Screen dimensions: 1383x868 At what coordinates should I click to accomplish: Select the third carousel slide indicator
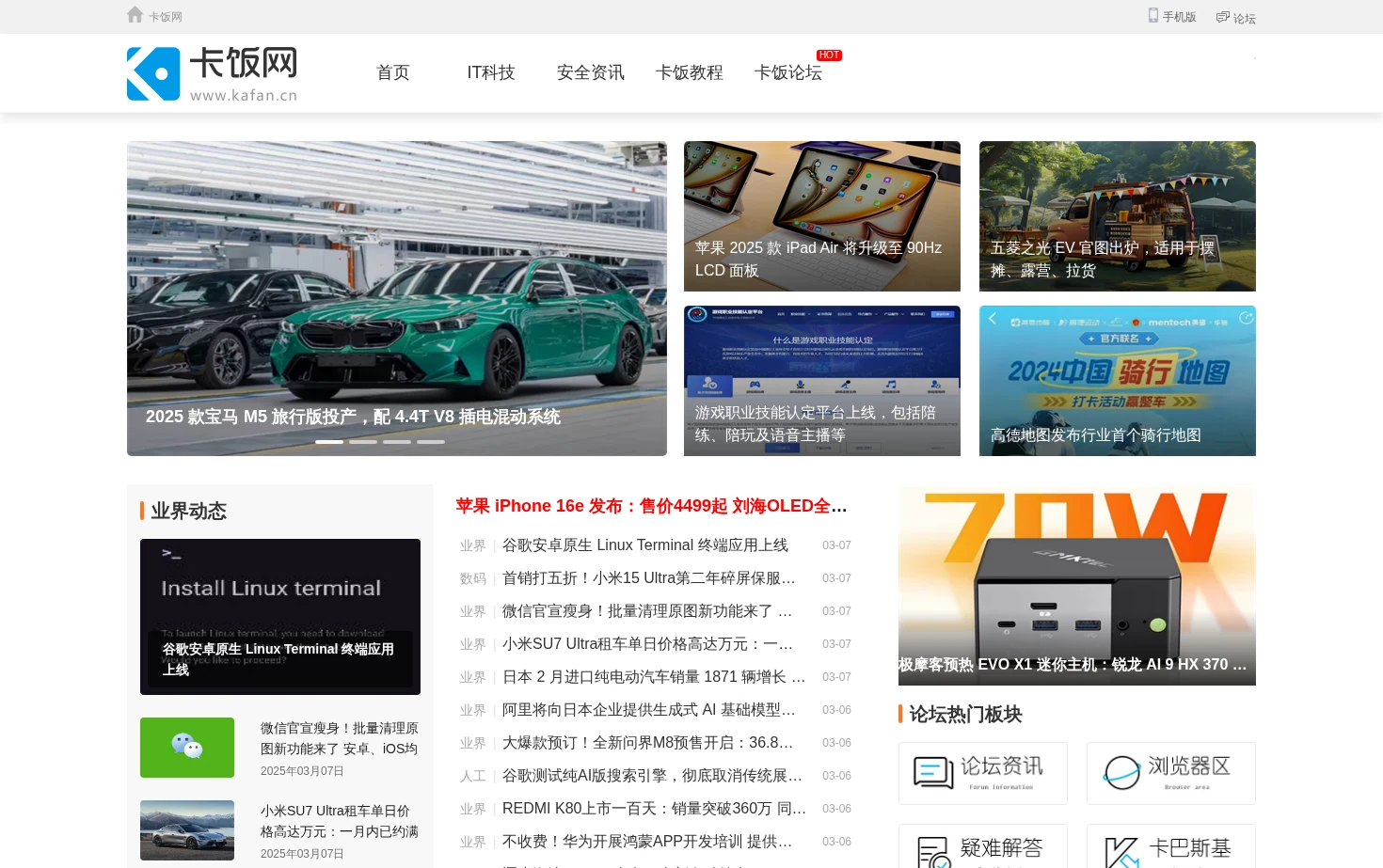397,441
